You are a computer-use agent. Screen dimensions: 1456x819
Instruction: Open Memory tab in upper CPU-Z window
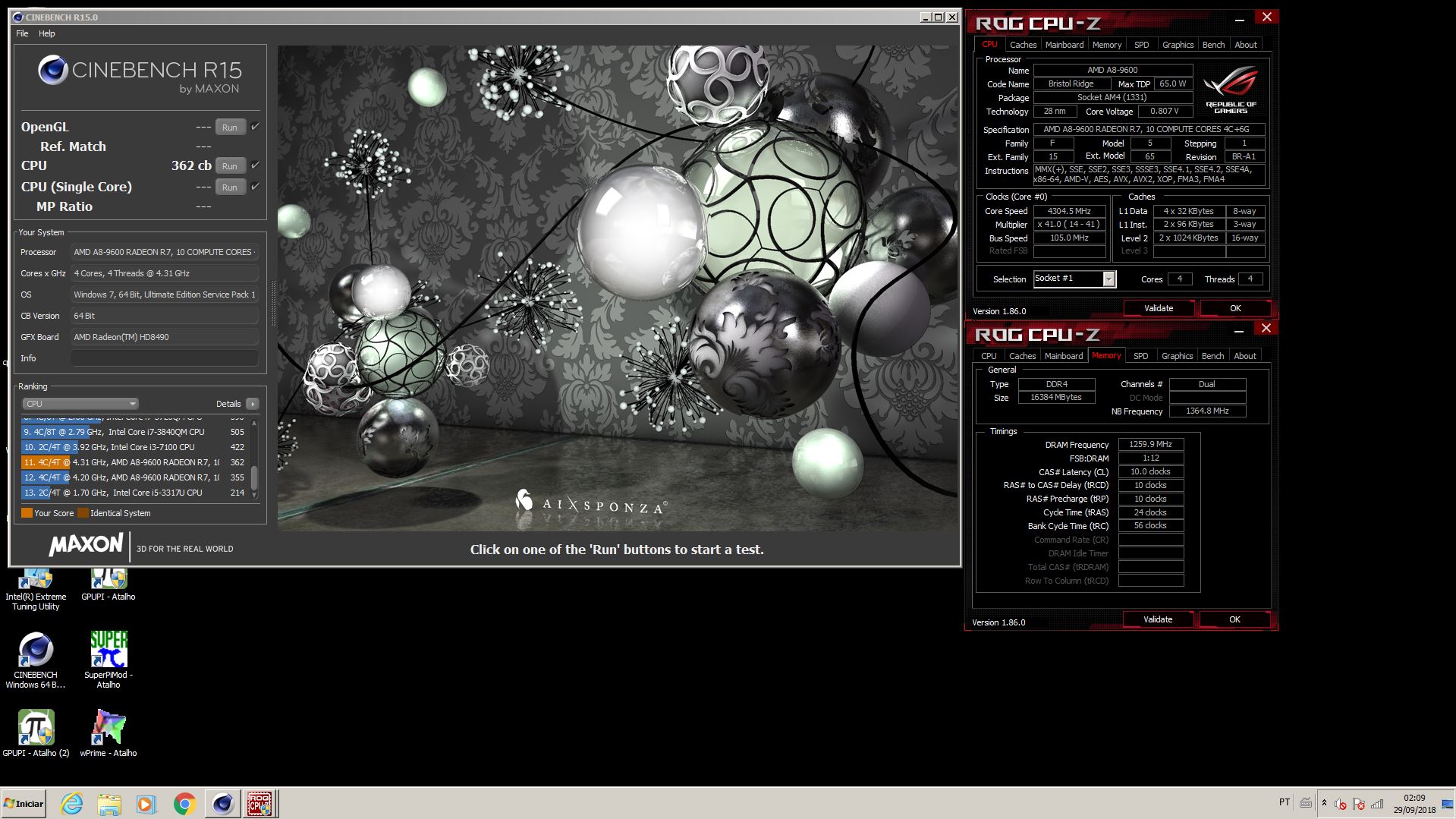click(x=1107, y=45)
